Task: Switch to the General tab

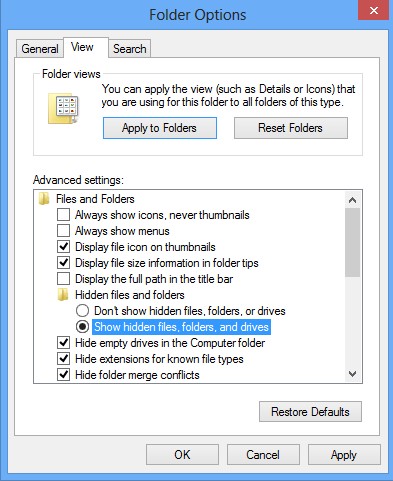Action: (40, 49)
